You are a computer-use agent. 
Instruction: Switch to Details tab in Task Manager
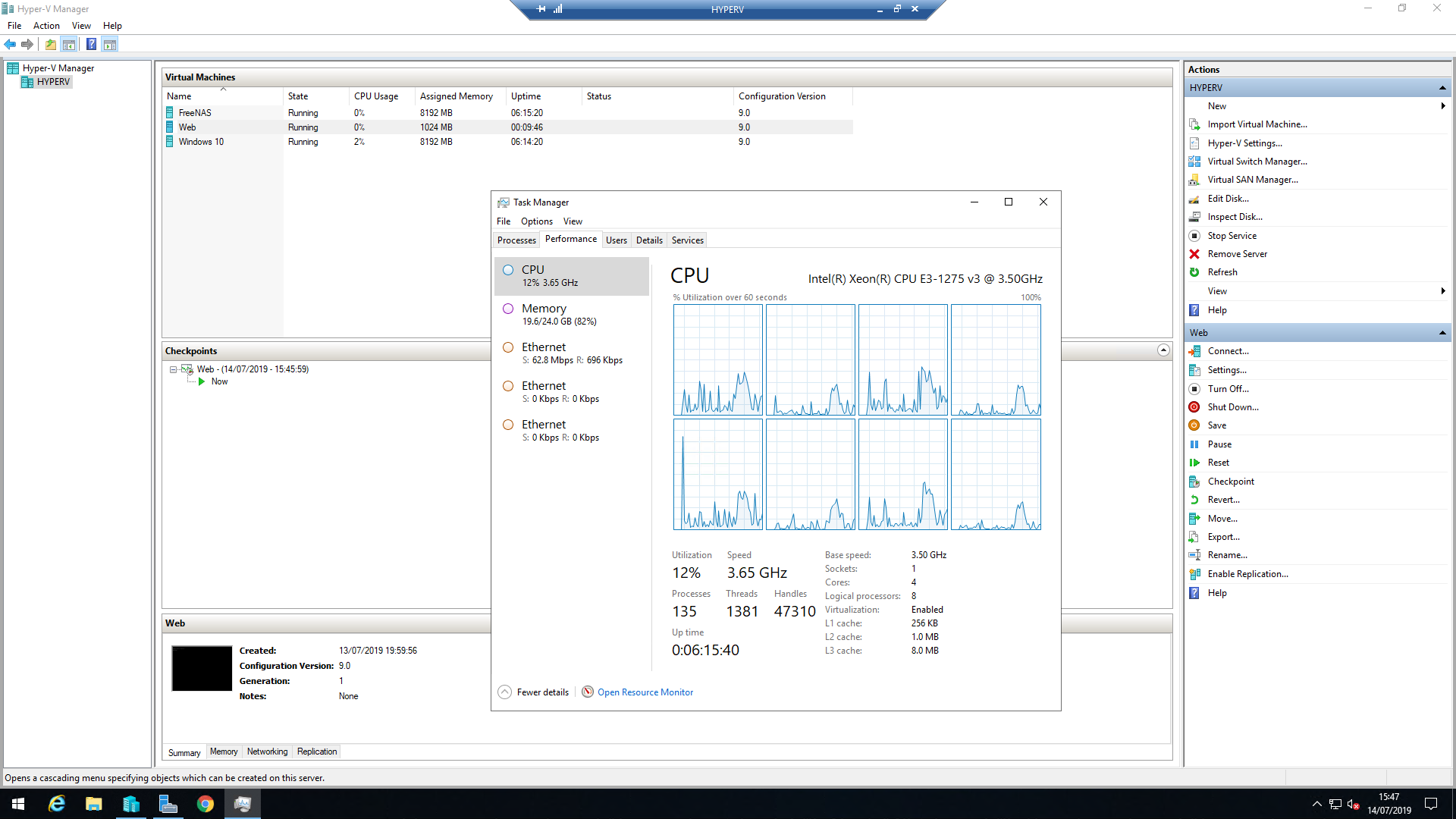point(649,240)
